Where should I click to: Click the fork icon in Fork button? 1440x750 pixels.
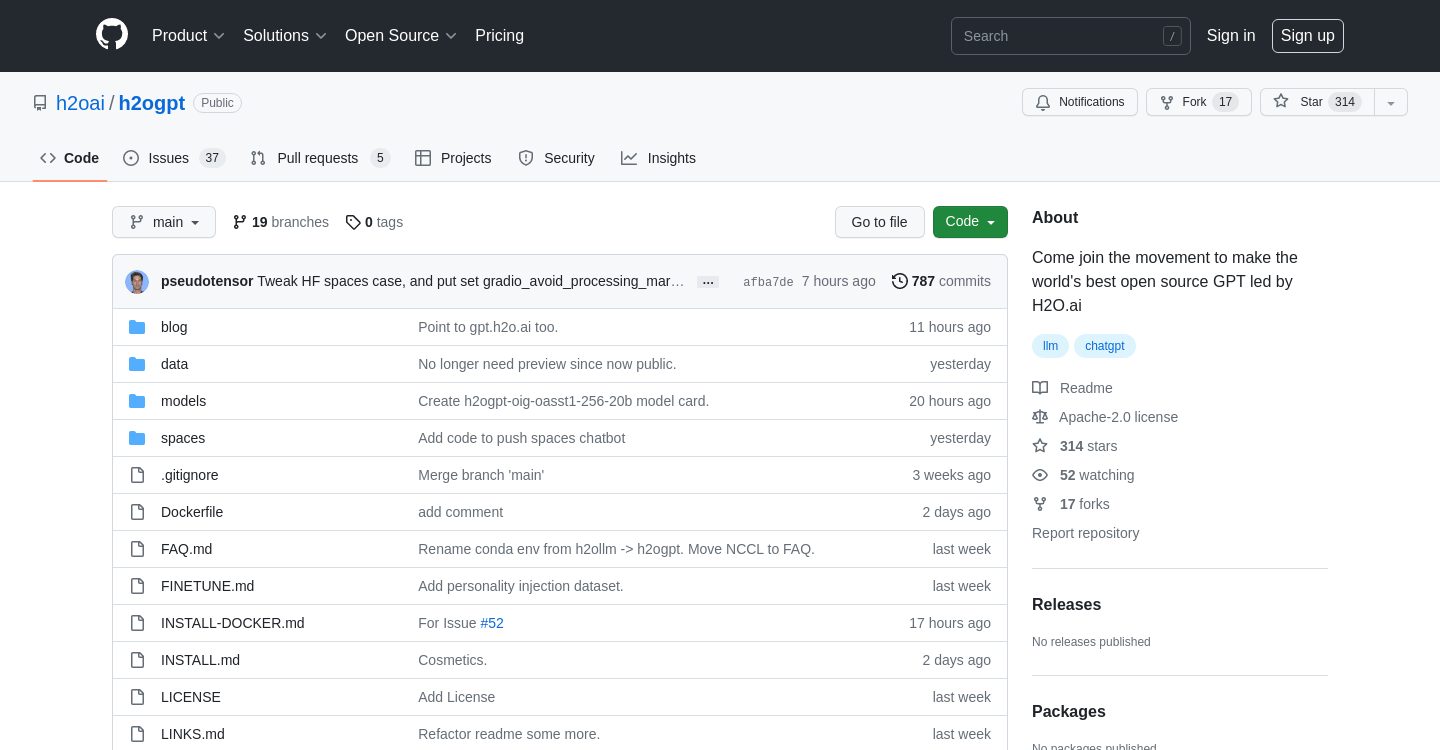coord(1167,102)
